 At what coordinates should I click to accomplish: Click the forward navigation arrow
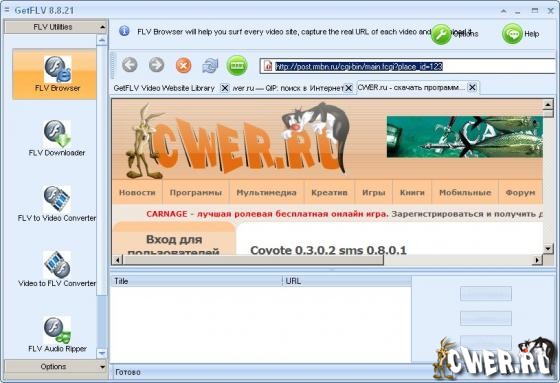[156, 65]
